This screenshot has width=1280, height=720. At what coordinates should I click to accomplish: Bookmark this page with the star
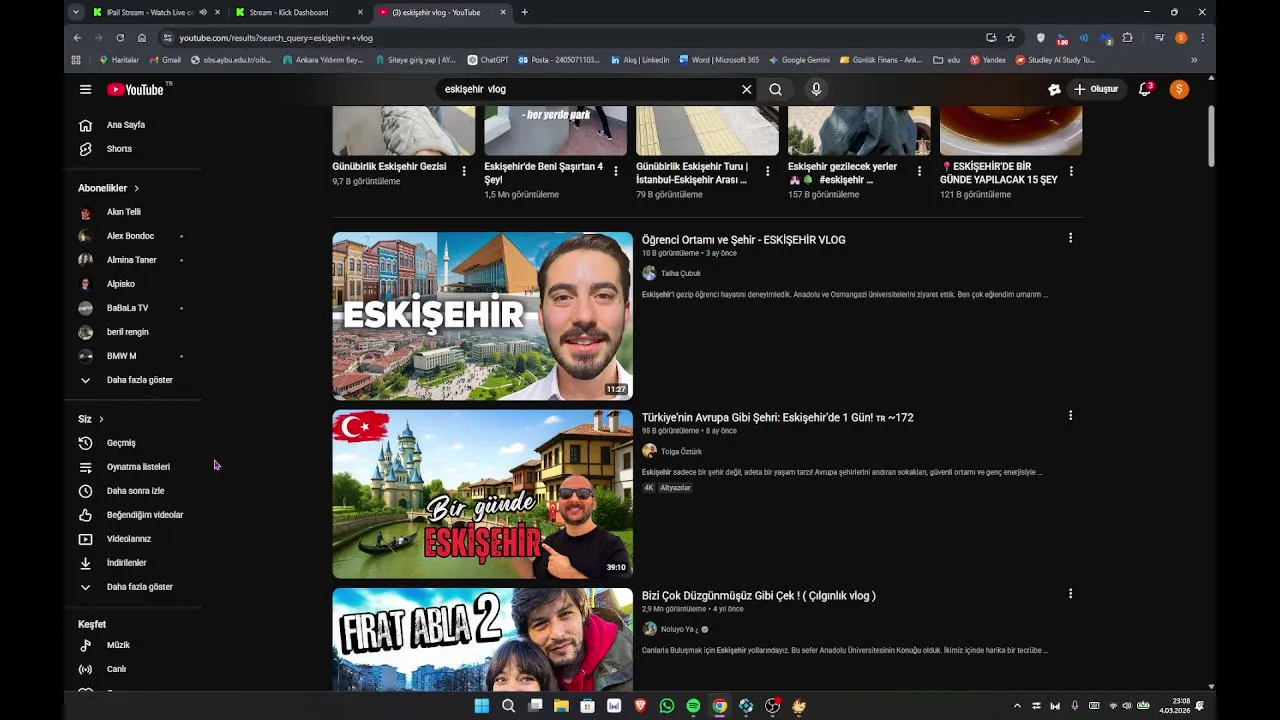(1011, 38)
